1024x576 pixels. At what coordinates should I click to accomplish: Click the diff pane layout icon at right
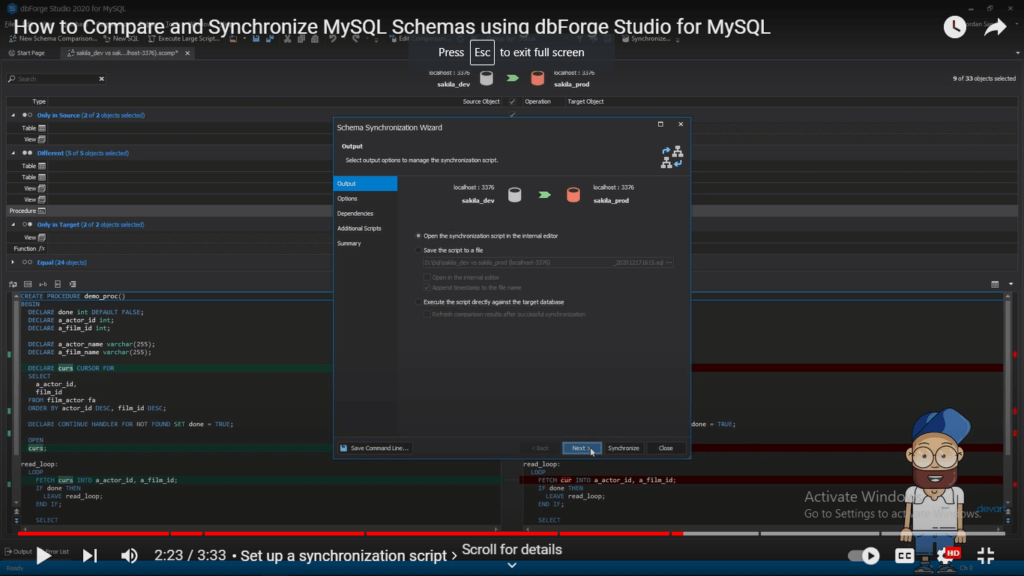tap(995, 285)
